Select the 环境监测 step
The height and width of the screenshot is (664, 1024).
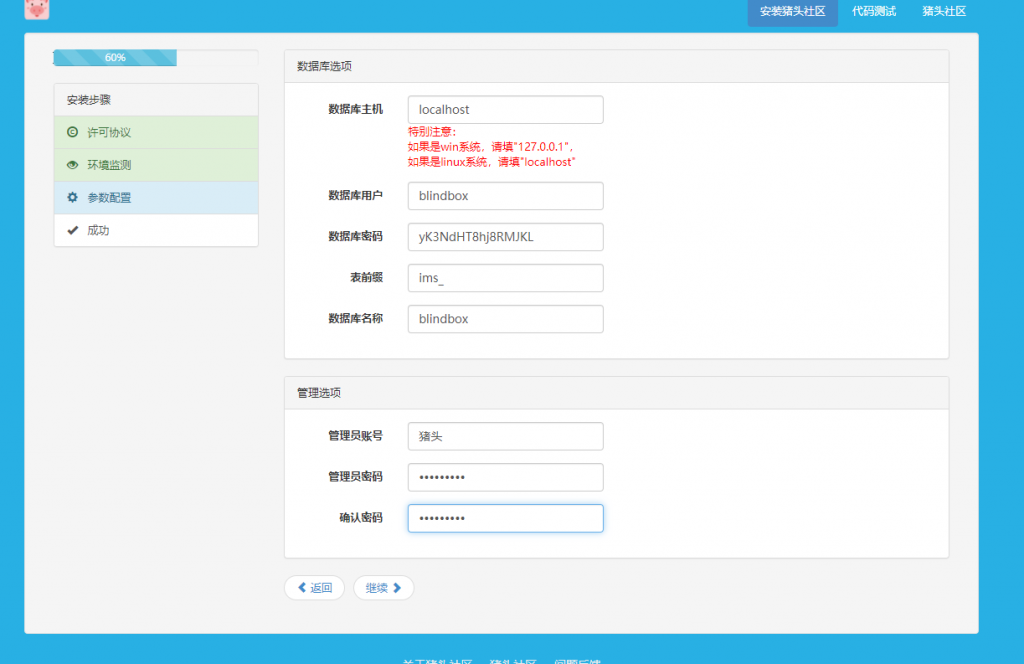coord(156,165)
